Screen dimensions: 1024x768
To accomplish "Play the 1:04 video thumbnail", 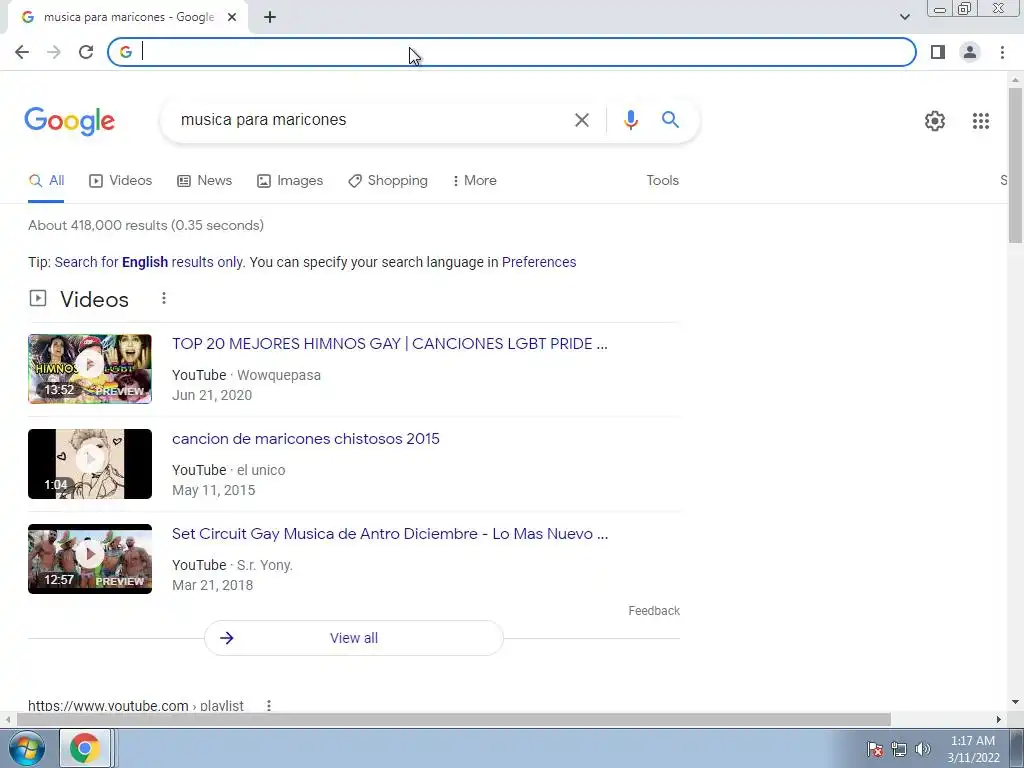I will (89, 464).
